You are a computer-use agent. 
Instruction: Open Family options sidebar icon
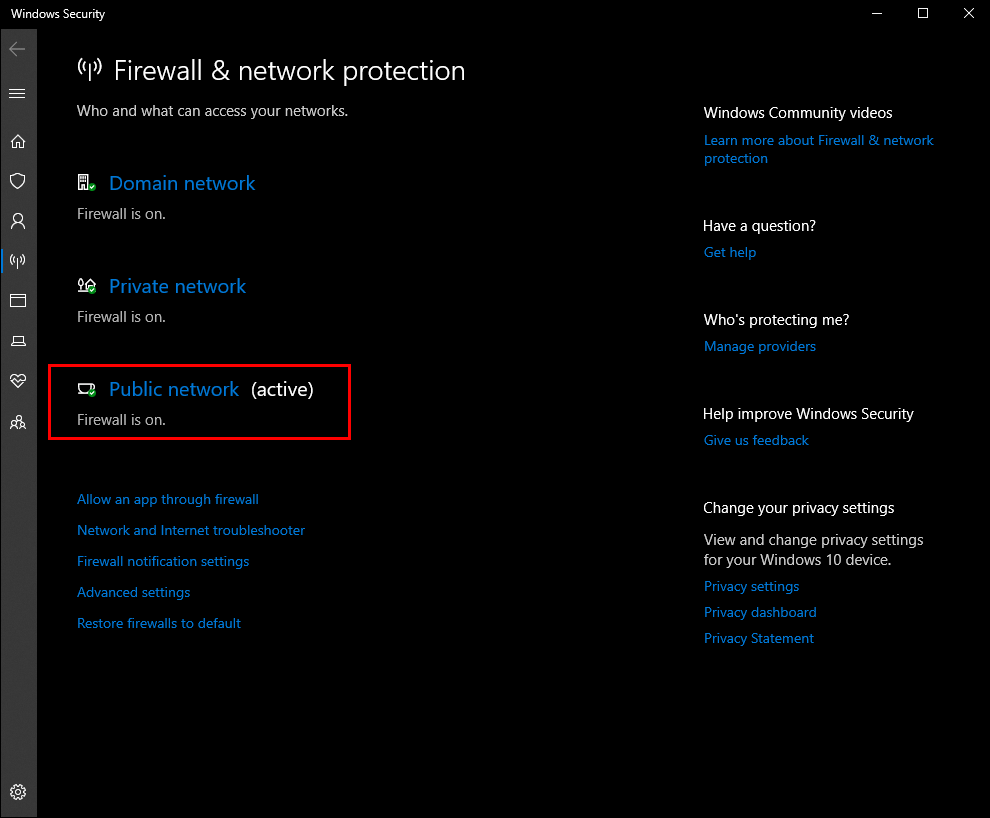pos(17,422)
